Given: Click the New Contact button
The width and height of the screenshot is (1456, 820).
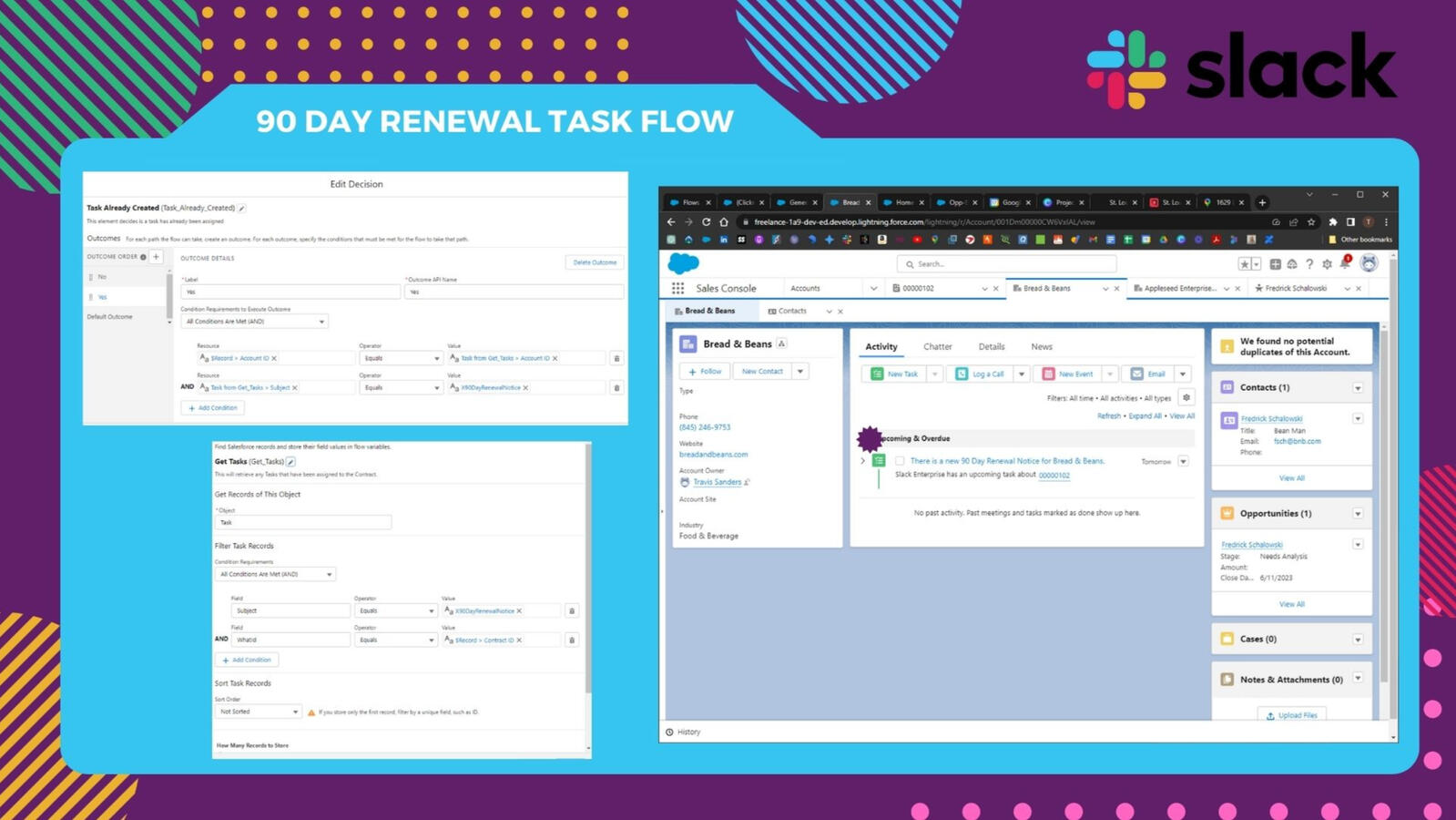Looking at the screenshot, I should click(x=762, y=372).
